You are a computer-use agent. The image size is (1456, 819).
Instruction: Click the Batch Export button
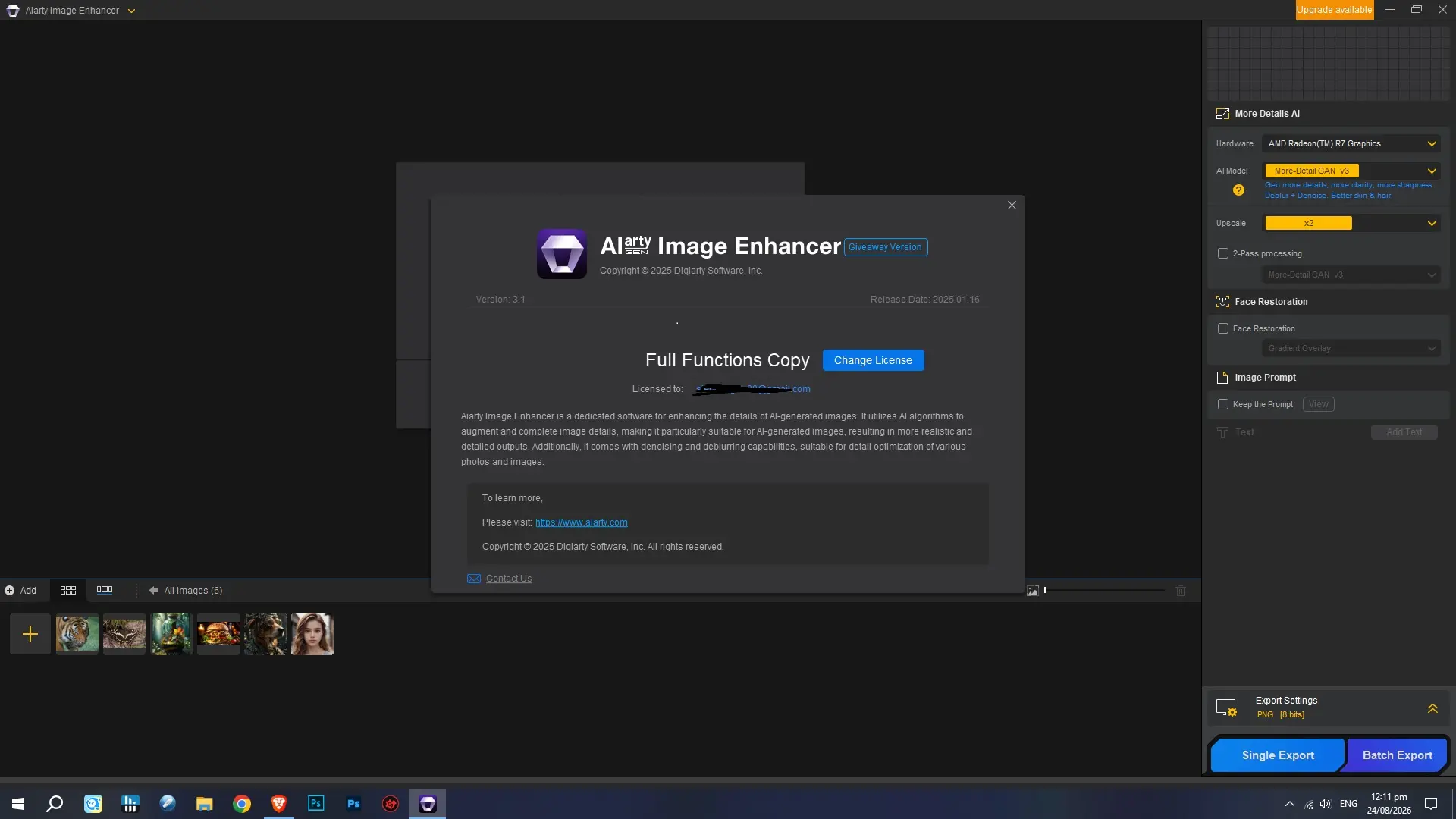1397,755
